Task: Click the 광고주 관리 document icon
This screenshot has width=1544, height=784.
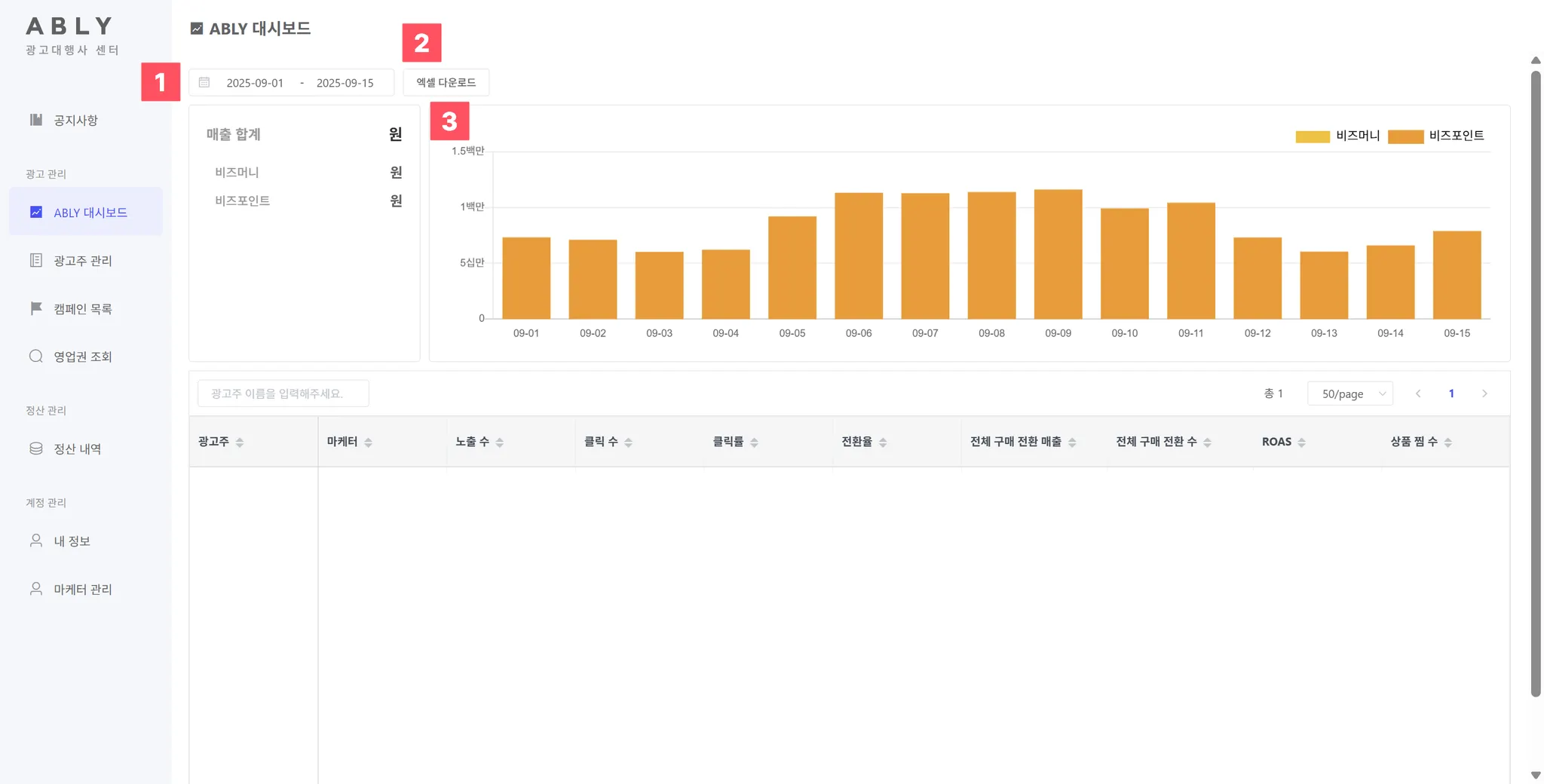Action: (x=35, y=260)
